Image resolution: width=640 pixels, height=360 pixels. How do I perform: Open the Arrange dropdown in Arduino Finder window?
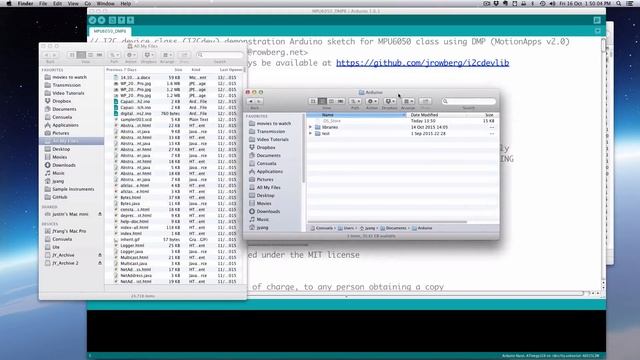(408, 101)
